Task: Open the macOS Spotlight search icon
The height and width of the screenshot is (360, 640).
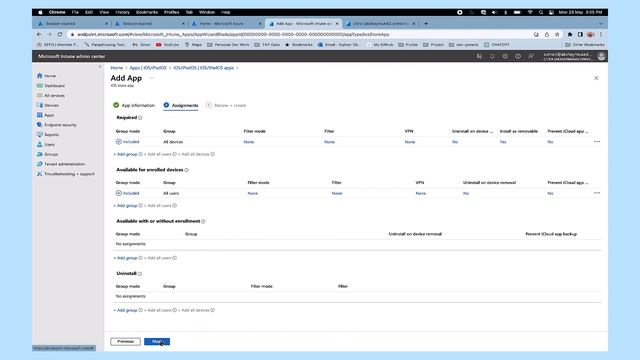Action: [541, 12]
